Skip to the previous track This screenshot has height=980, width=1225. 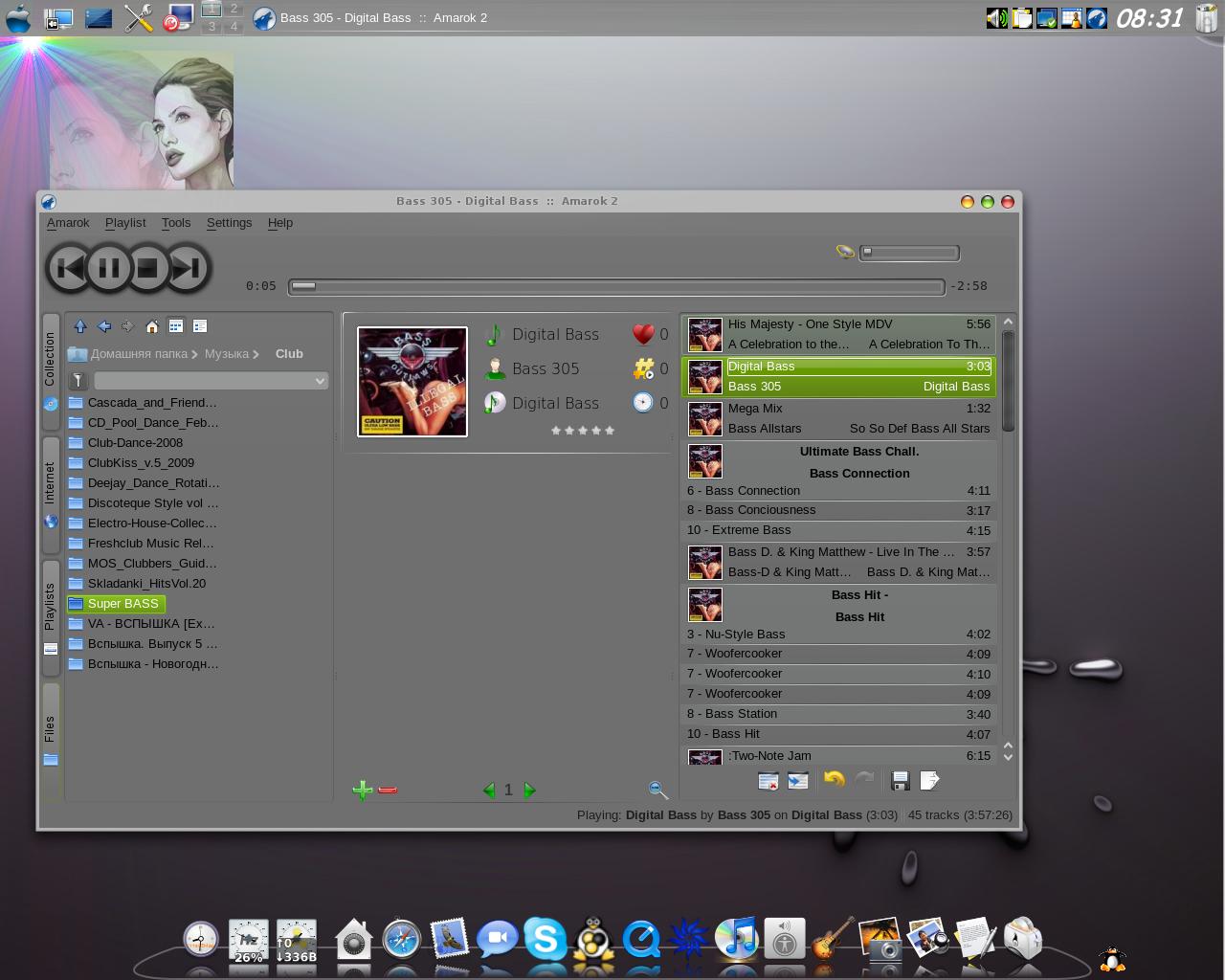68,269
